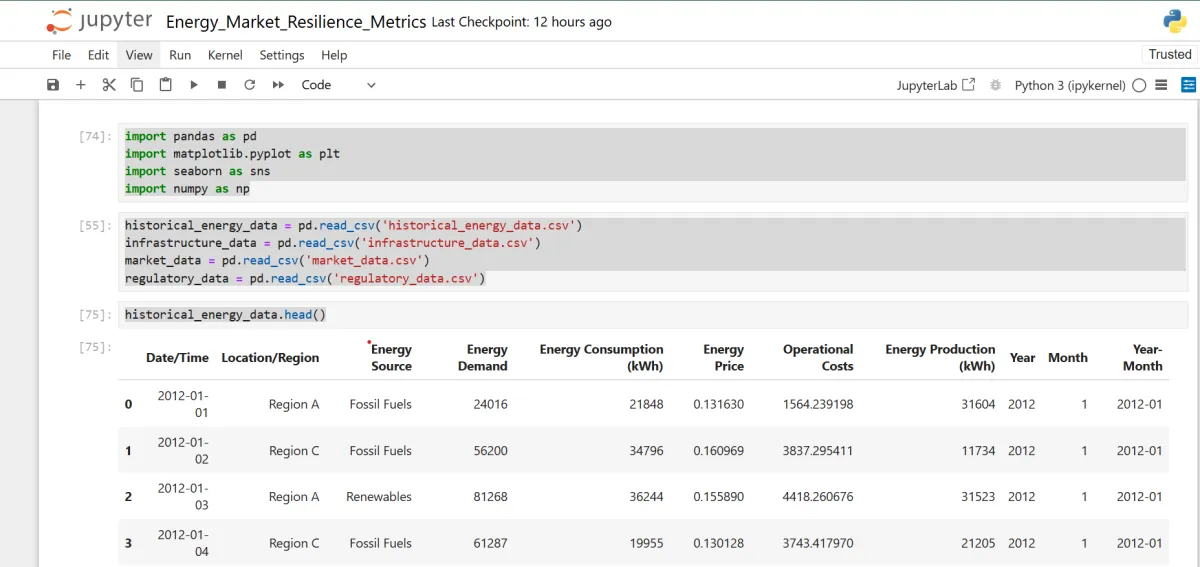
Task: Click the Energy Price column header
Action: tap(723, 357)
